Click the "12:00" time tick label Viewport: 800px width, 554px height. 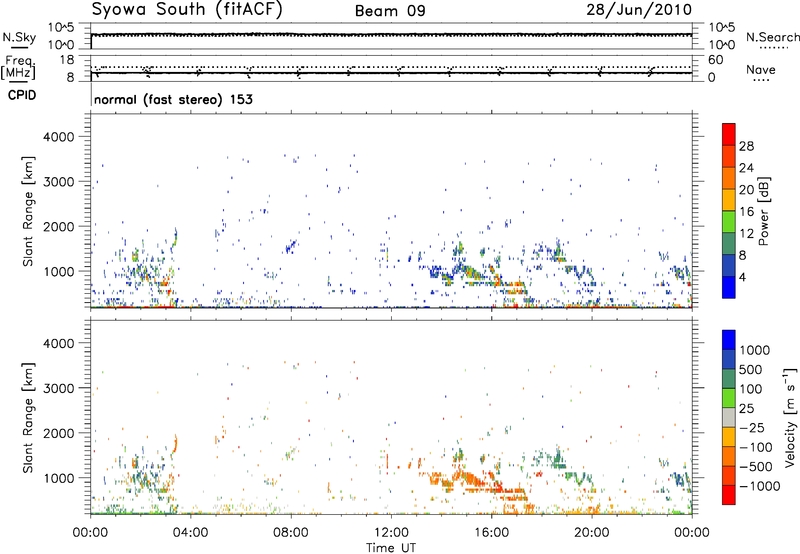(x=391, y=533)
